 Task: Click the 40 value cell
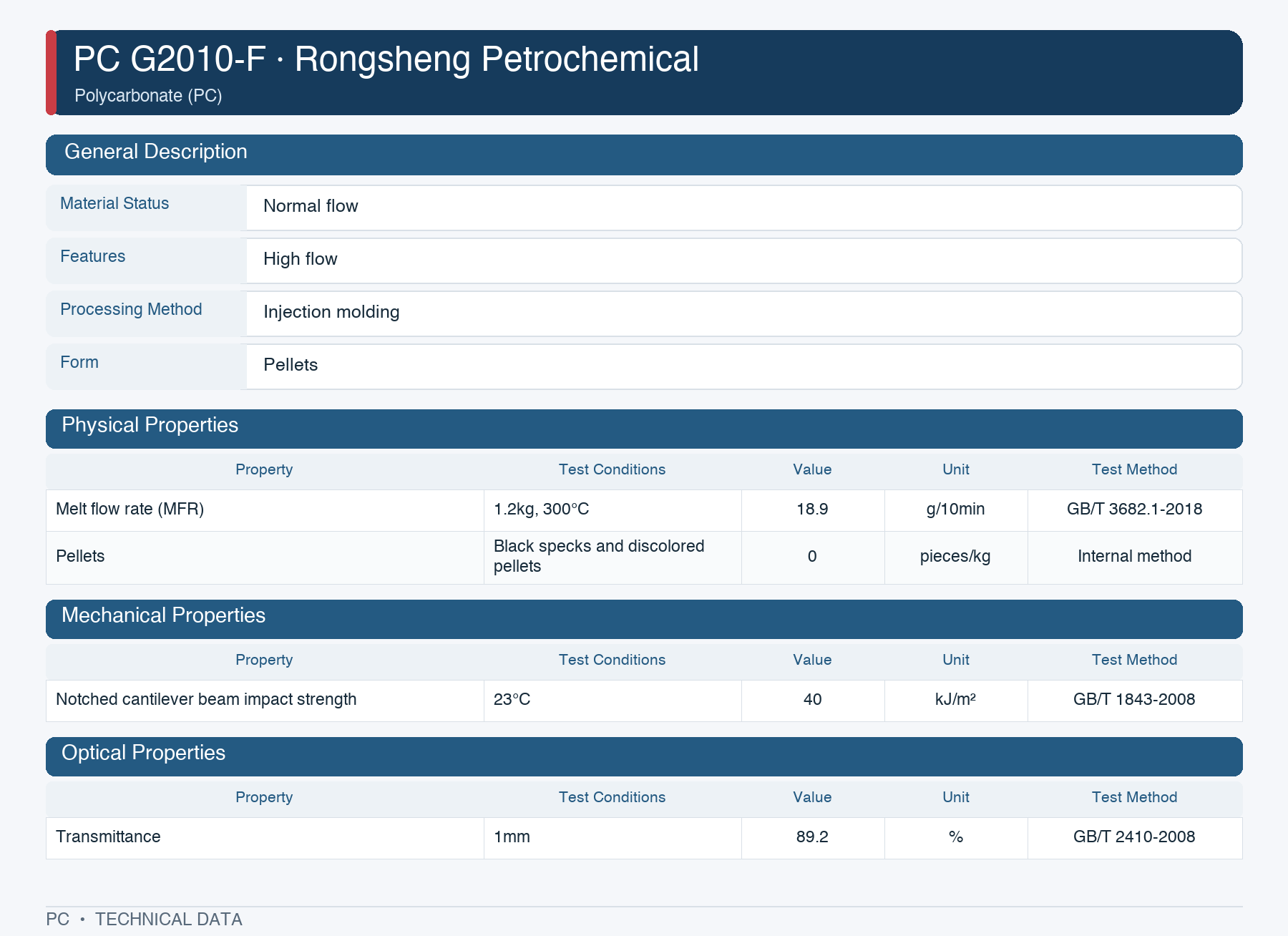pyautogui.click(x=813, y=700)
